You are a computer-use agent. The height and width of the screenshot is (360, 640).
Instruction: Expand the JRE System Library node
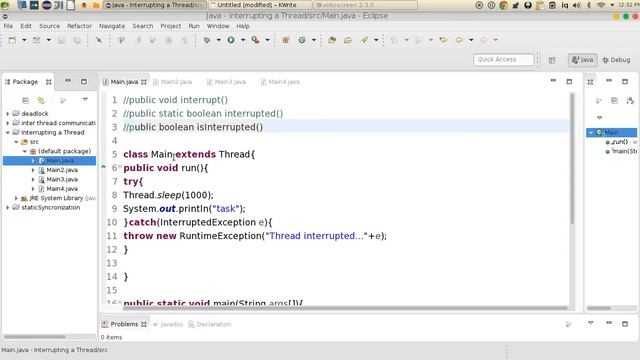click(16, 198)
